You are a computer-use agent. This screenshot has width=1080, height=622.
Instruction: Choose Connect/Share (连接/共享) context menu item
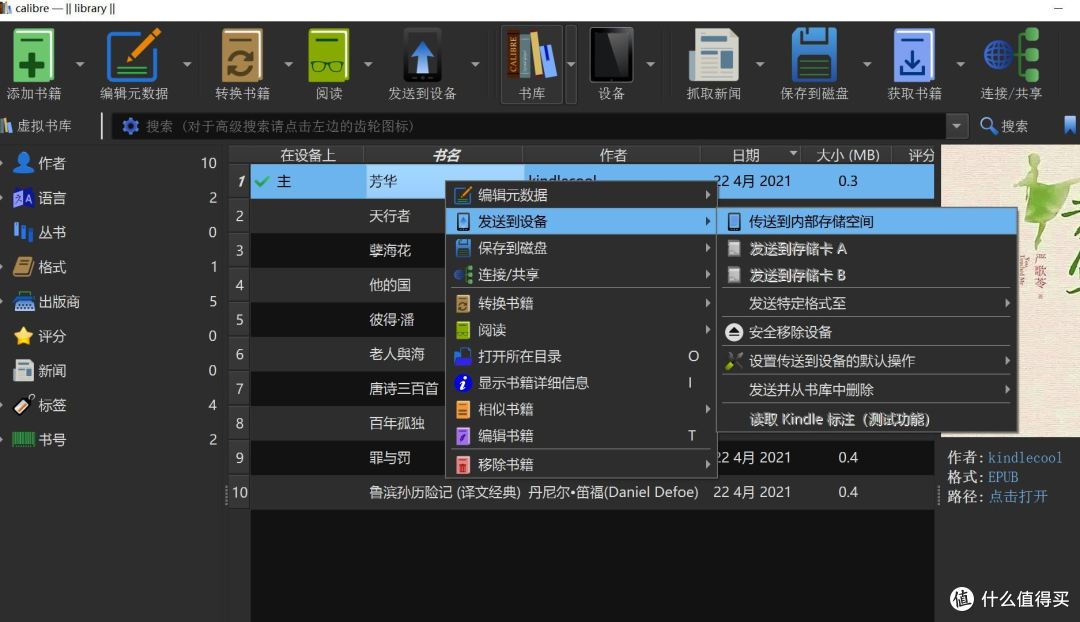[x=582, y=275]
